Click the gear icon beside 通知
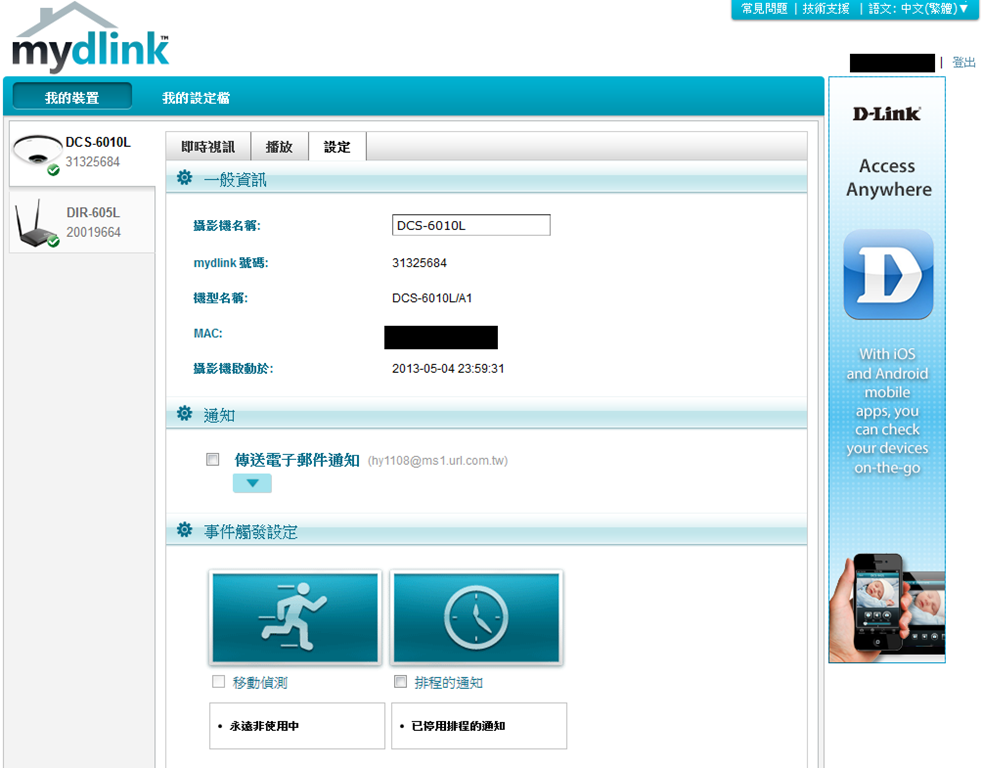Screen dimensions: 982x768 [x=184, y=413]
